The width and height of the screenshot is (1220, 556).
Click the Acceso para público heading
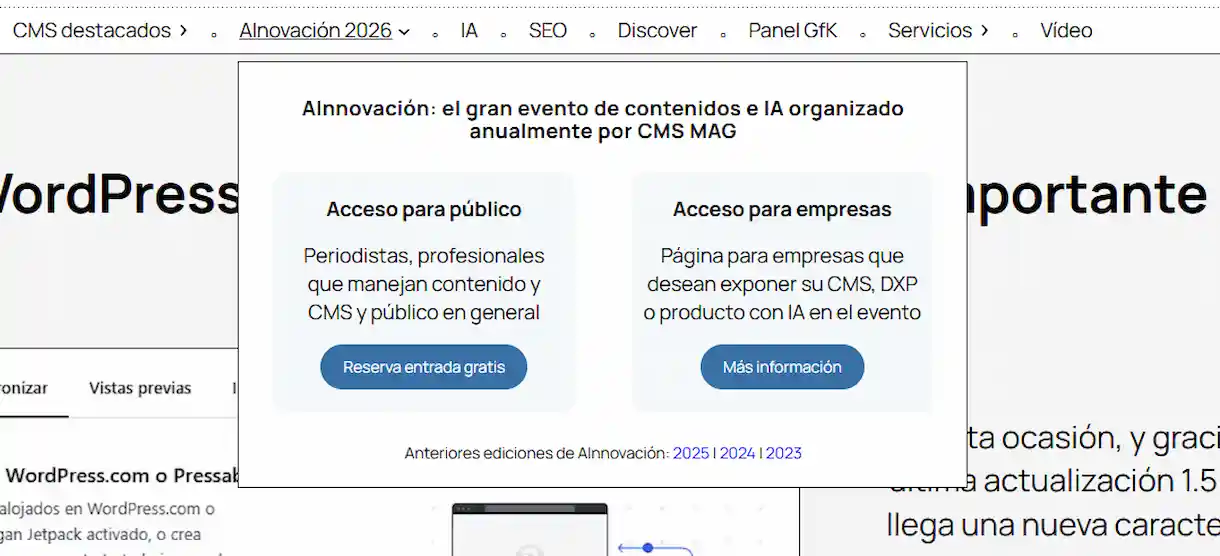tap(424, 210)
